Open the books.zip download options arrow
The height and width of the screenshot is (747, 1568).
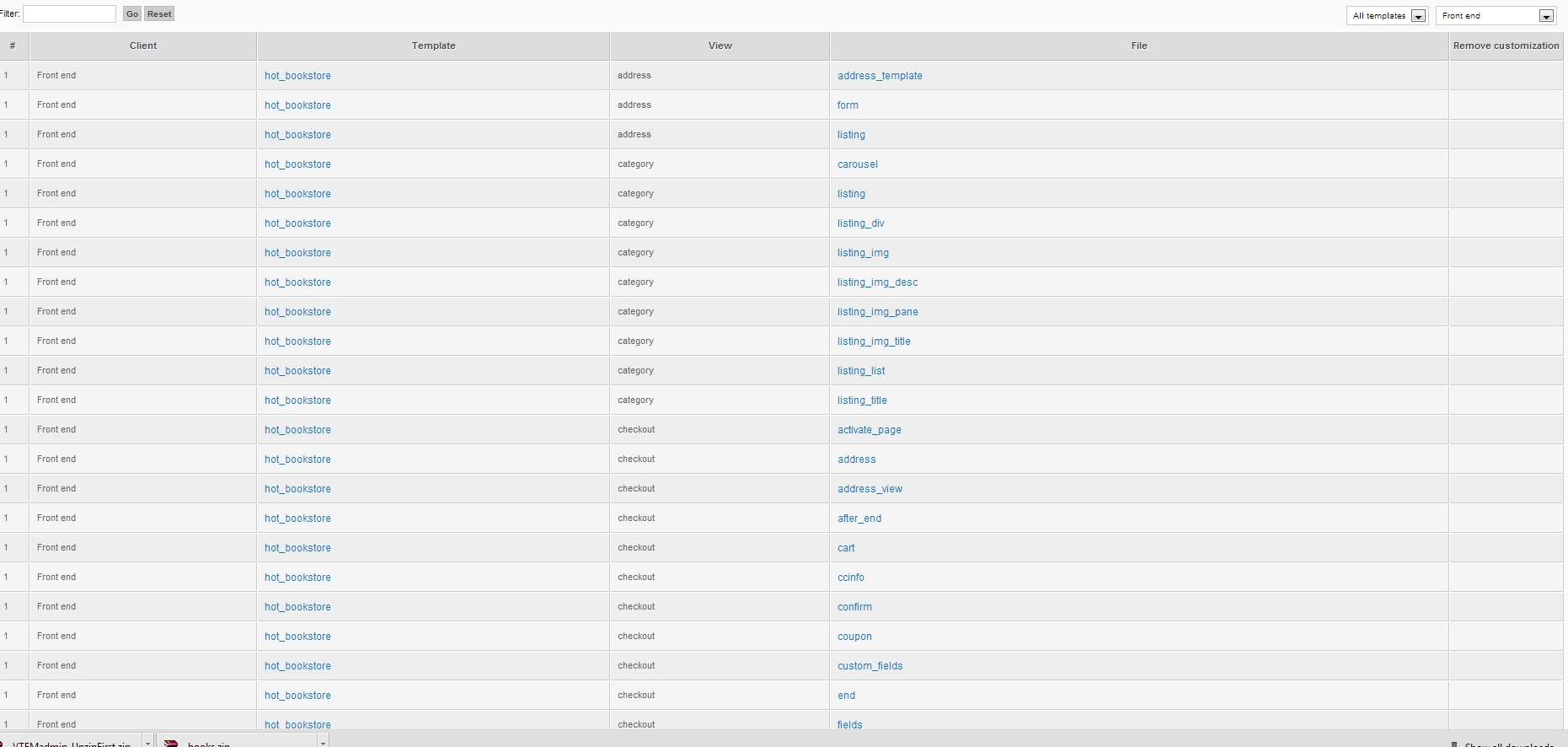pyautogui.click(x=322, y=743)
